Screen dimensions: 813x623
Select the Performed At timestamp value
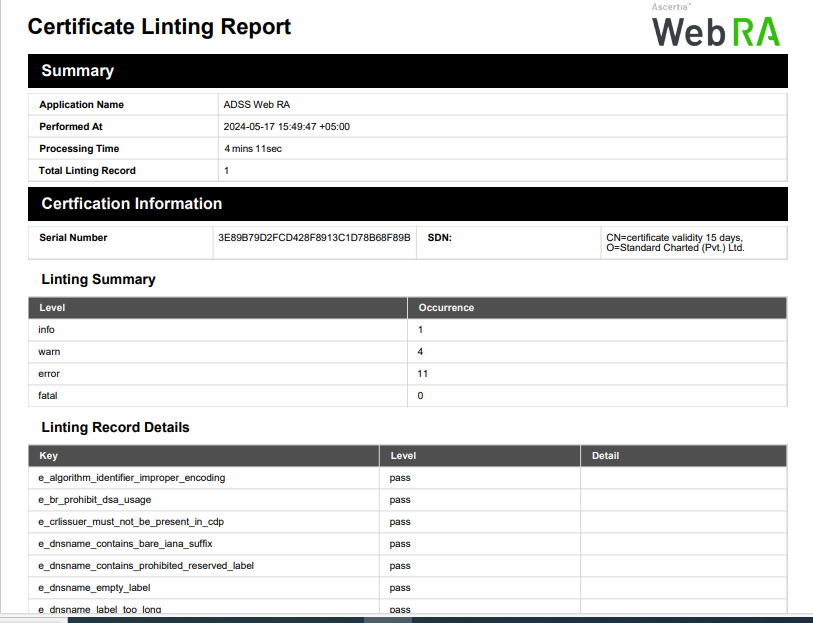286,127
